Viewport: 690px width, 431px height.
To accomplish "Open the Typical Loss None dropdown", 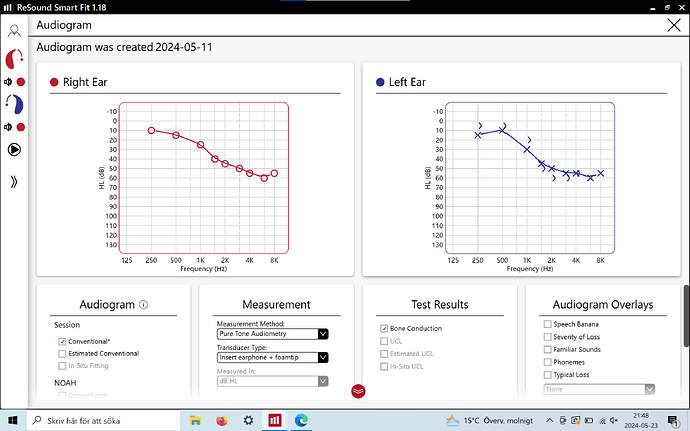I will [599, 389].
